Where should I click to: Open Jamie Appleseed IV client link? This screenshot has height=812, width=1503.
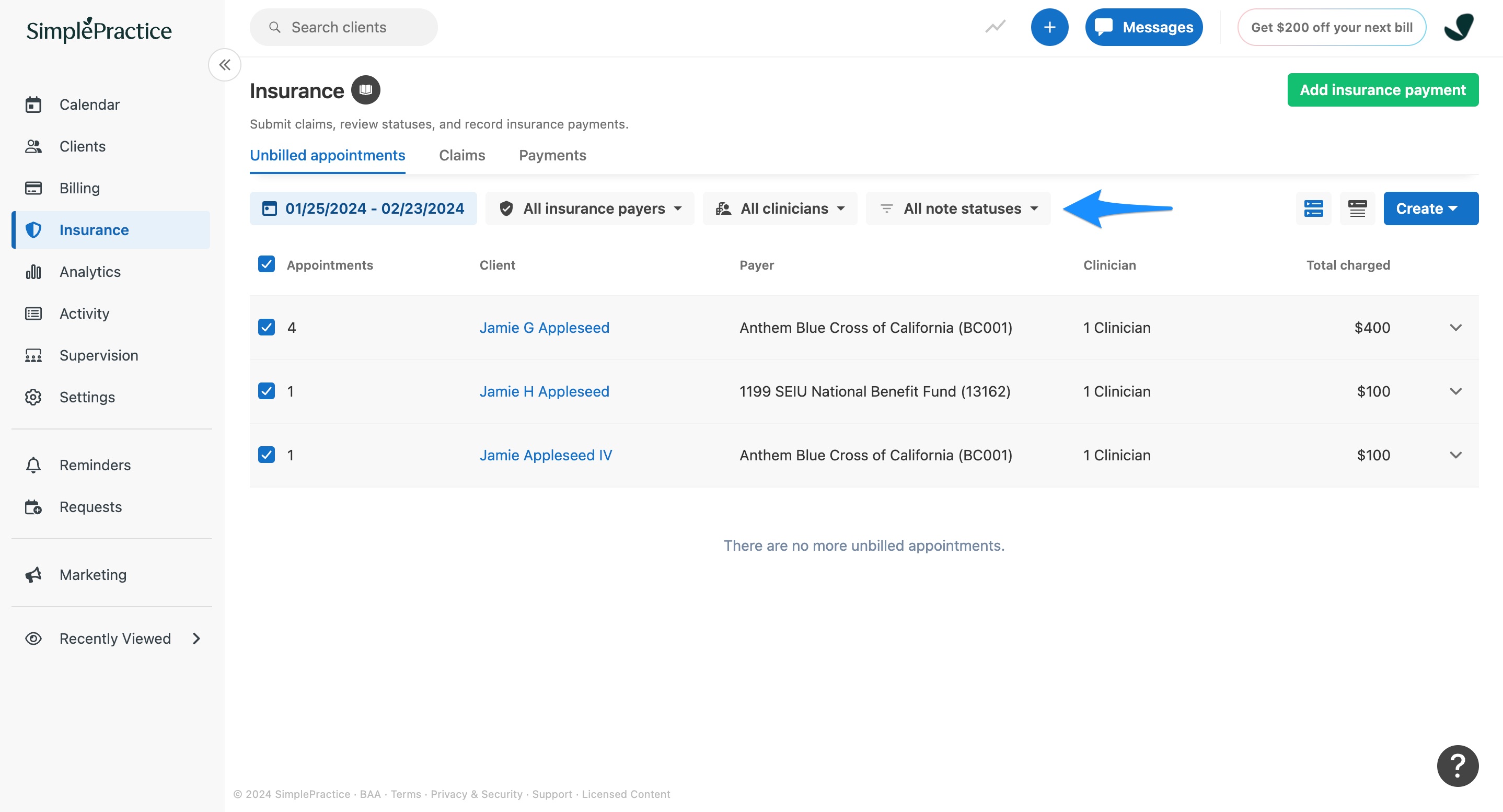pos(546,455)
